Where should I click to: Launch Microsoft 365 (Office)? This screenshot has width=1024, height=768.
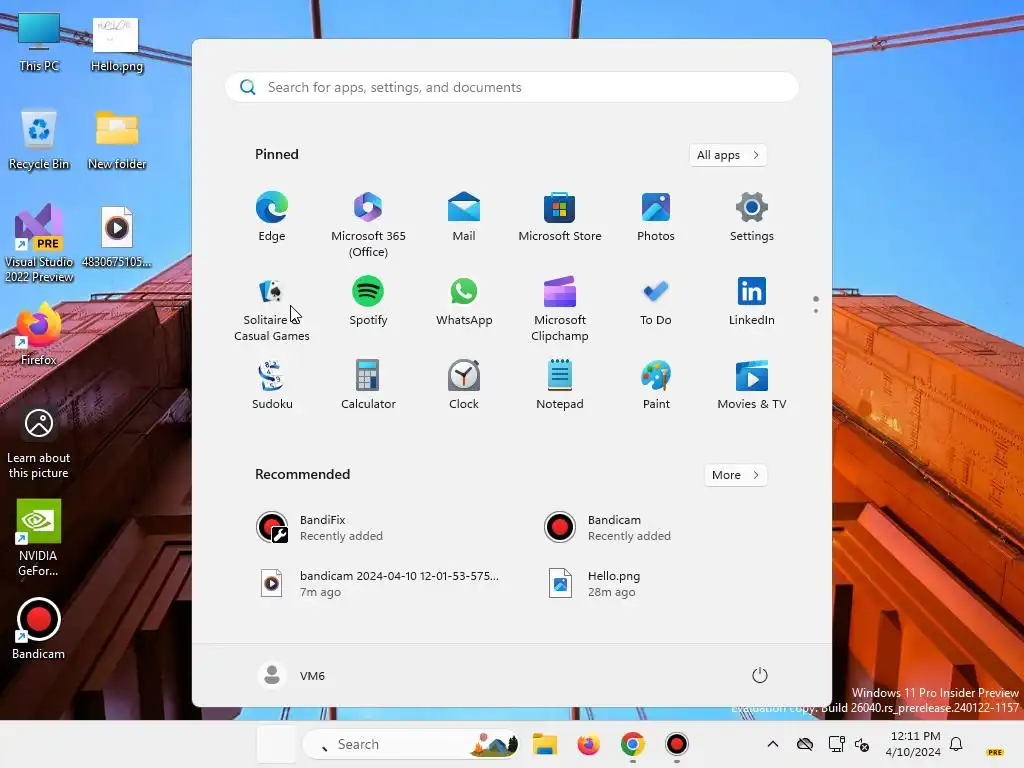click(368, 225)
